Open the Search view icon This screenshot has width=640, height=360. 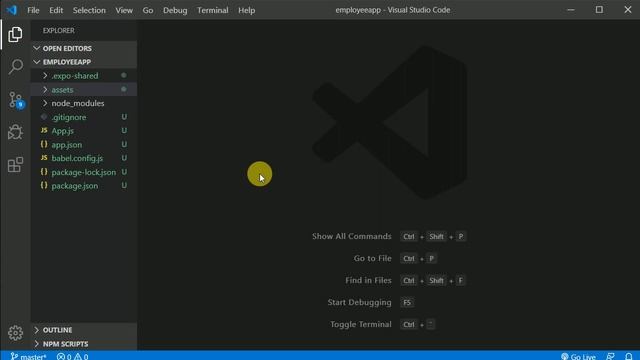pos(16,67)
